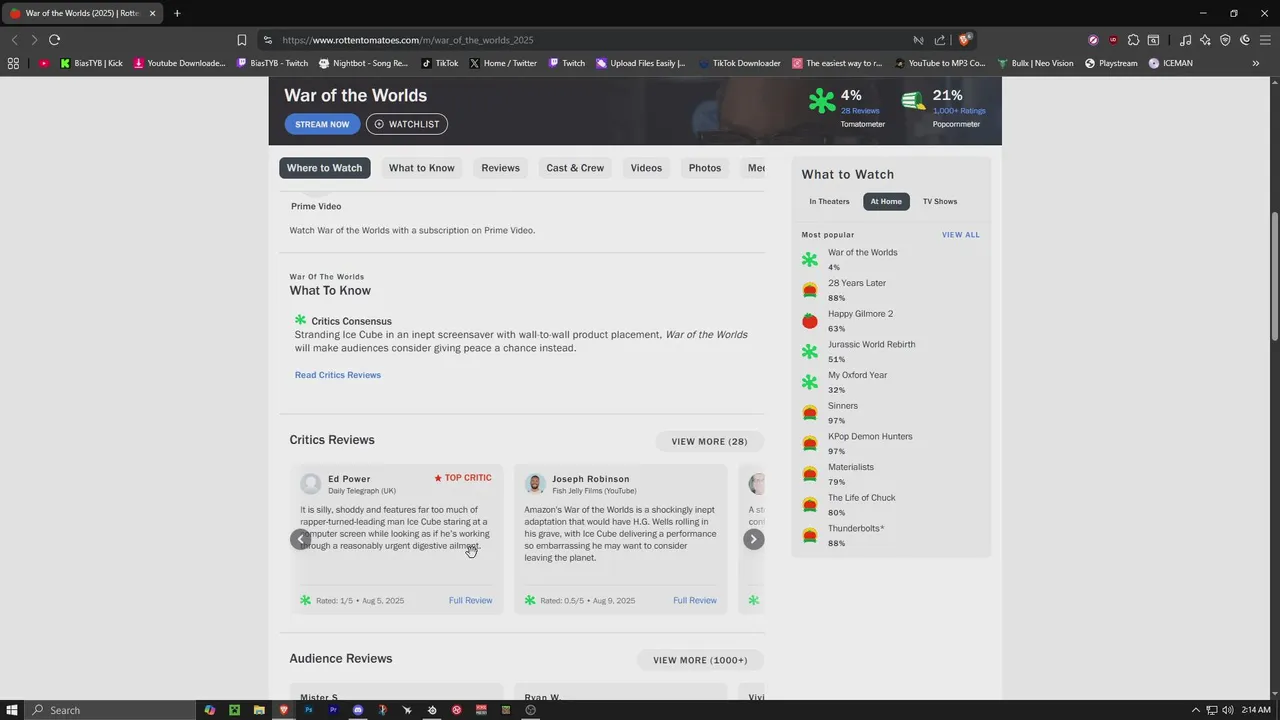The height and width of the screenshot is (720, 1280).
Task: Open Thunderbolts* in What to Watch list
Action: pos(856,528)
